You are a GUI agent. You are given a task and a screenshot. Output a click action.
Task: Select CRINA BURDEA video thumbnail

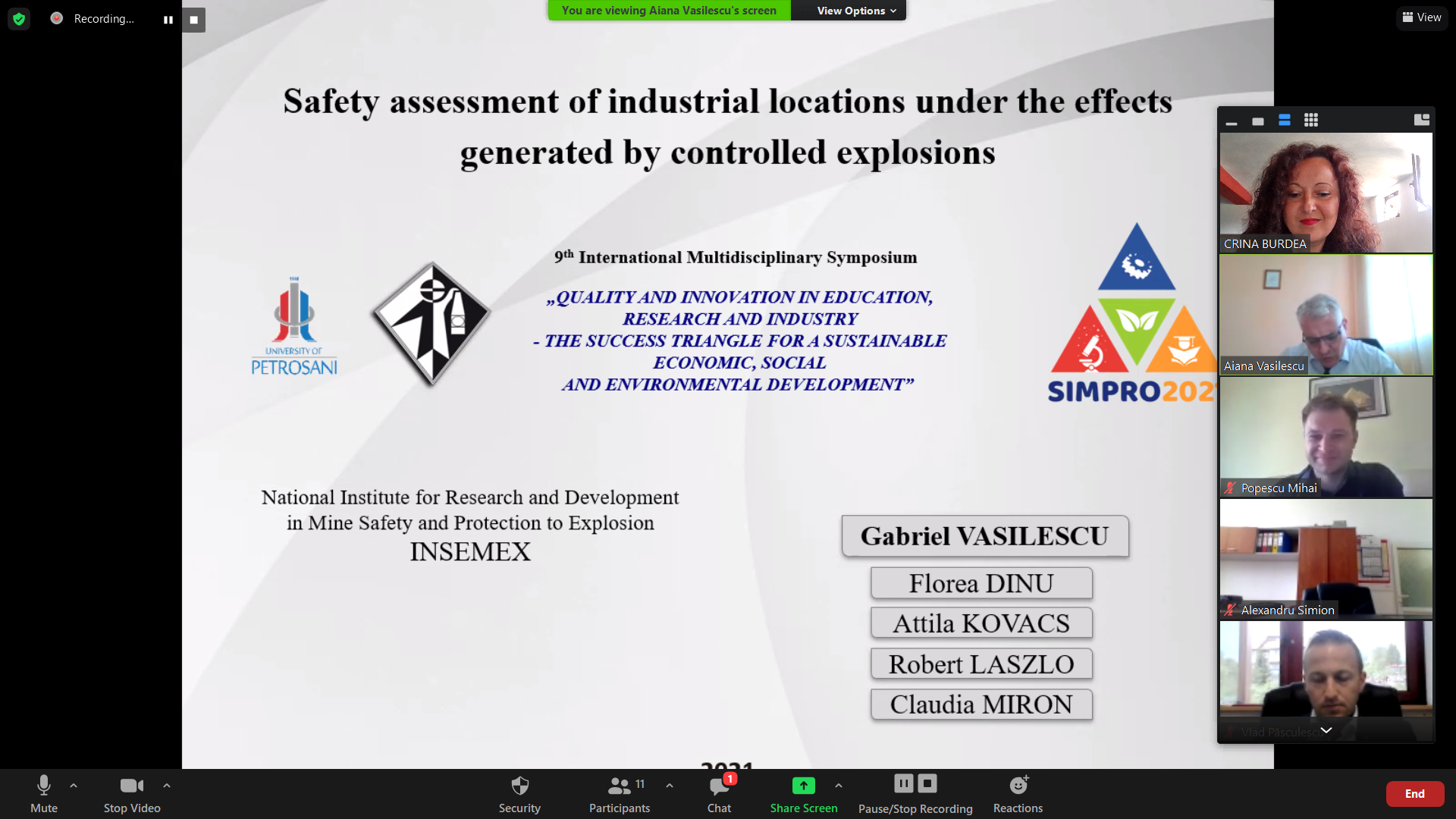coord(1326,193)
